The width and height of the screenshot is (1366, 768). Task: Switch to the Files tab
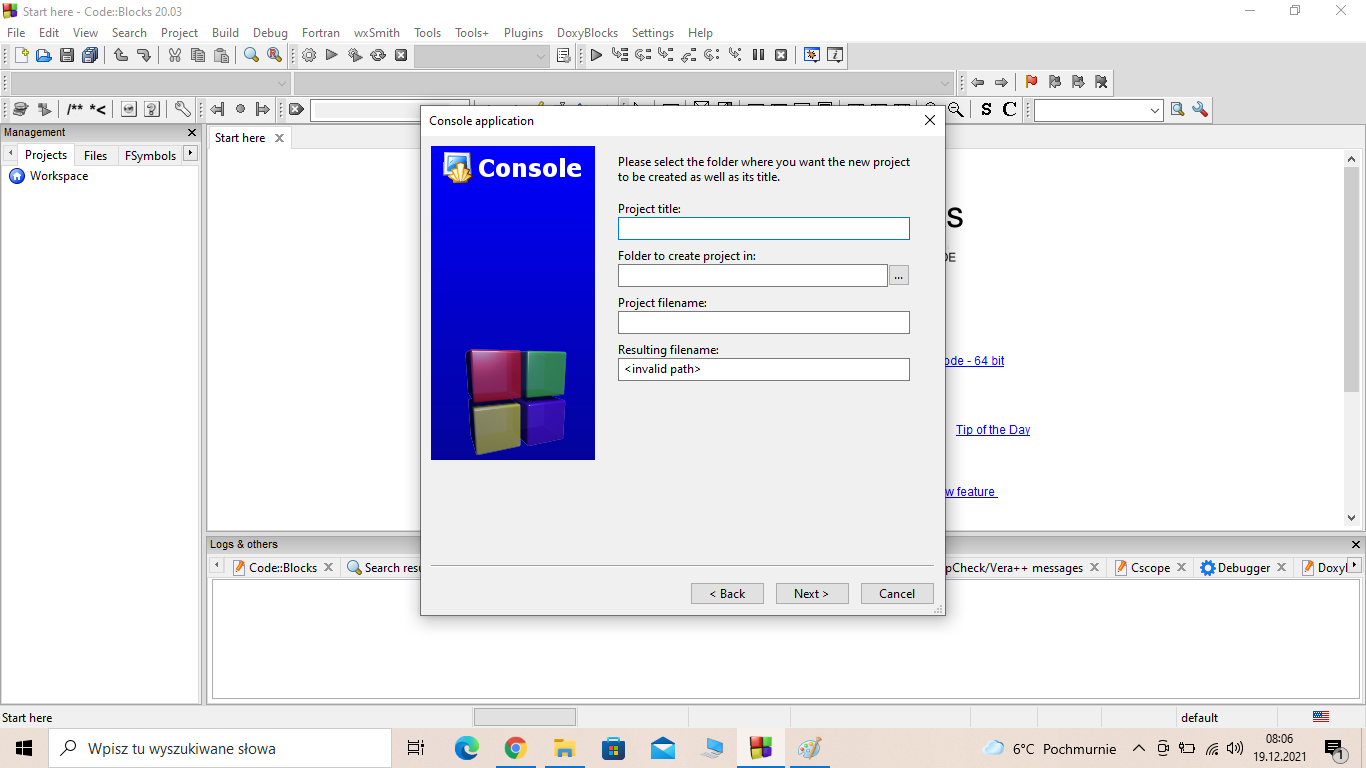(x=96, y=155)
